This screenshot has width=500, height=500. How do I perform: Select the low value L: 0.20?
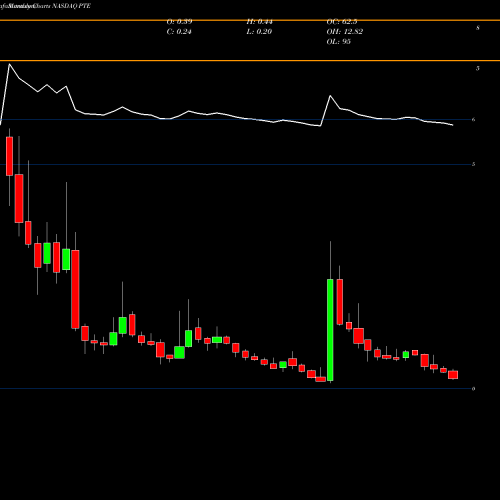point(259,32)
